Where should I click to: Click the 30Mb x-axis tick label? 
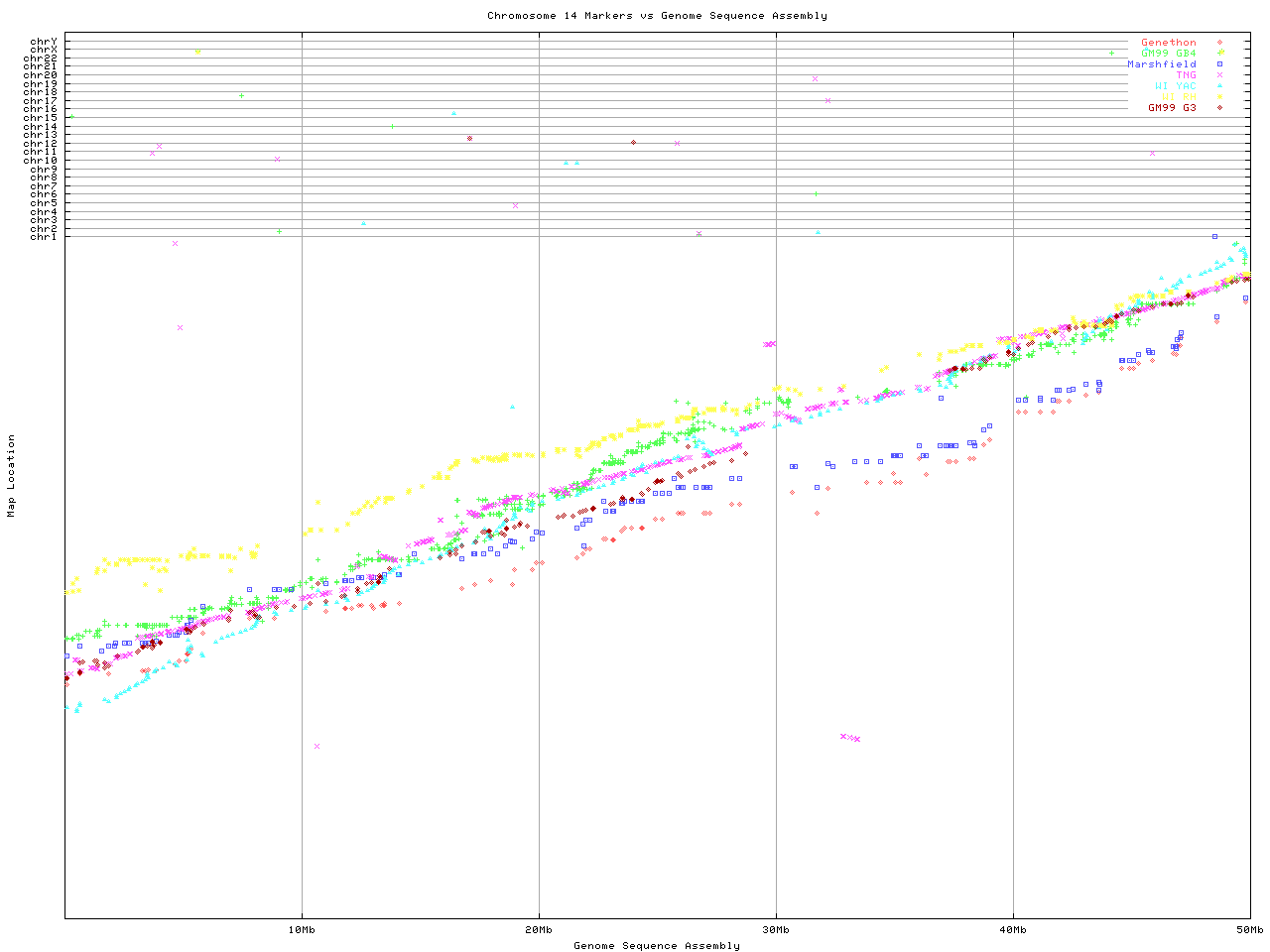coord(776,930)
